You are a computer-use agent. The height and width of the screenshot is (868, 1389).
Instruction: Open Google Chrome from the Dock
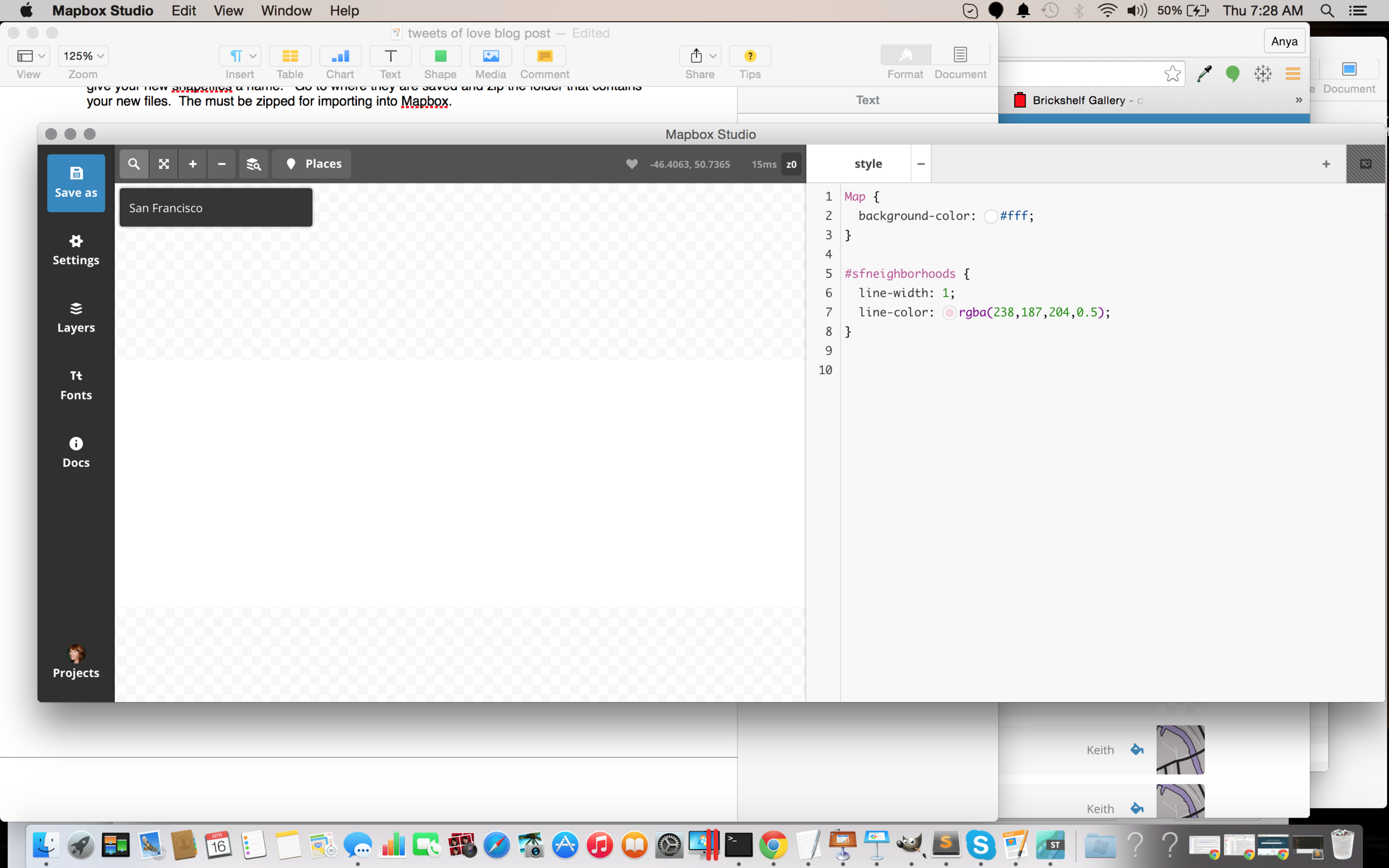click(x=773, y=845)
